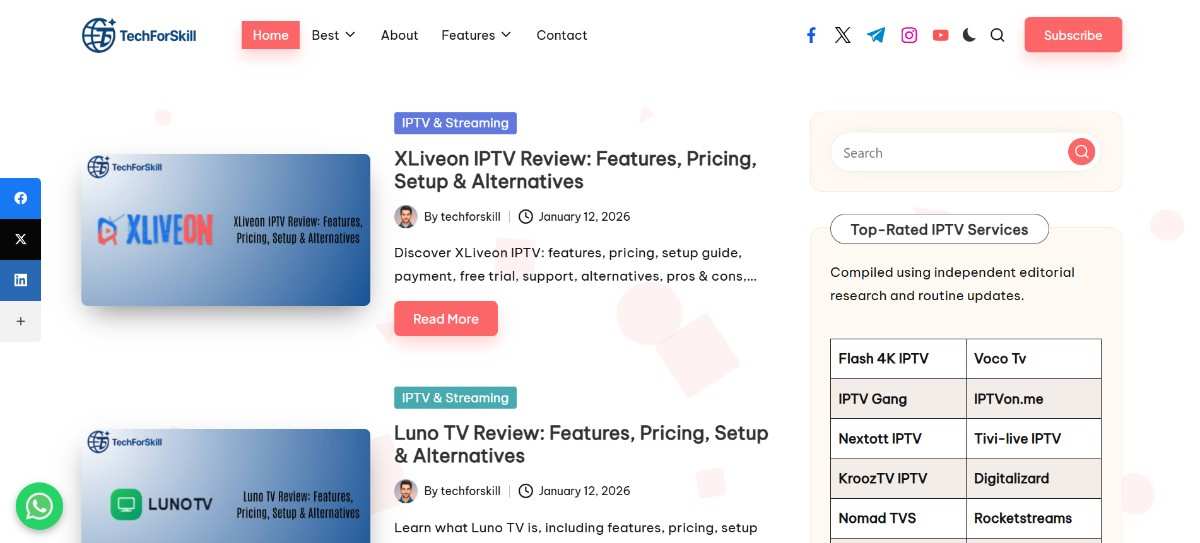1200x543 pixels.
Task: Click into the sidebar Search field
Action: tap(950, 153)
